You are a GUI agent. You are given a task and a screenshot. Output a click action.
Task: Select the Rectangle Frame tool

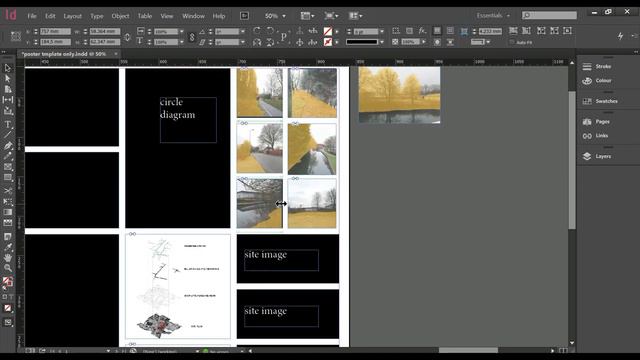pyautogui.click(x=7, y=167)
